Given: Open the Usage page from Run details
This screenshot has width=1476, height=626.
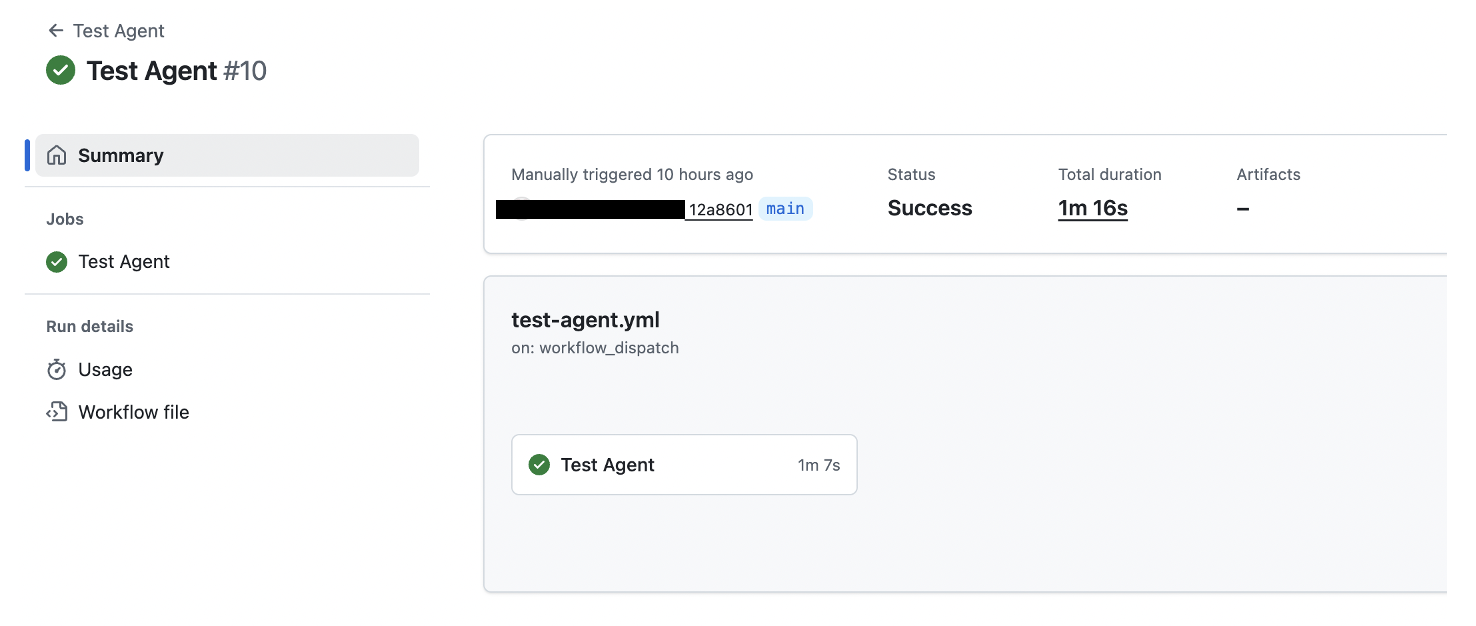Looking at the screenshot, I should tap(105, 369).
